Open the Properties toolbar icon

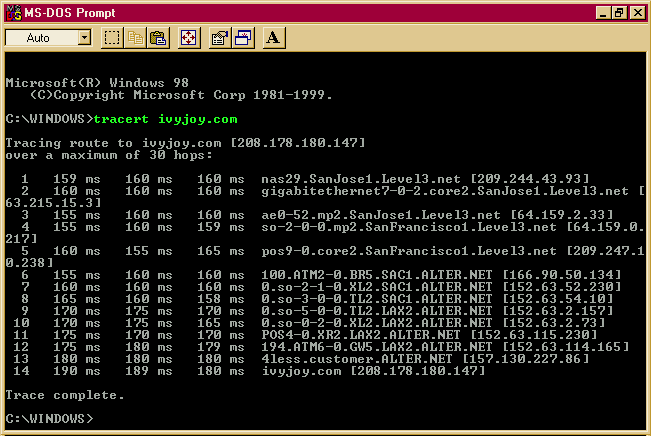(220, 38)
